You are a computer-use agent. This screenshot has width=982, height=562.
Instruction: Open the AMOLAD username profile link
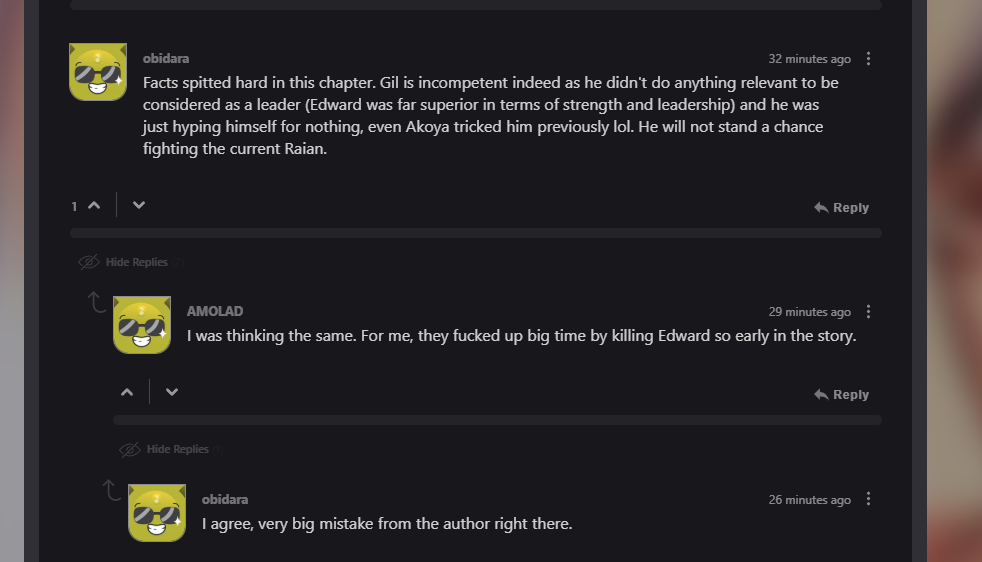pyautogui.click(x=215, y=311)
